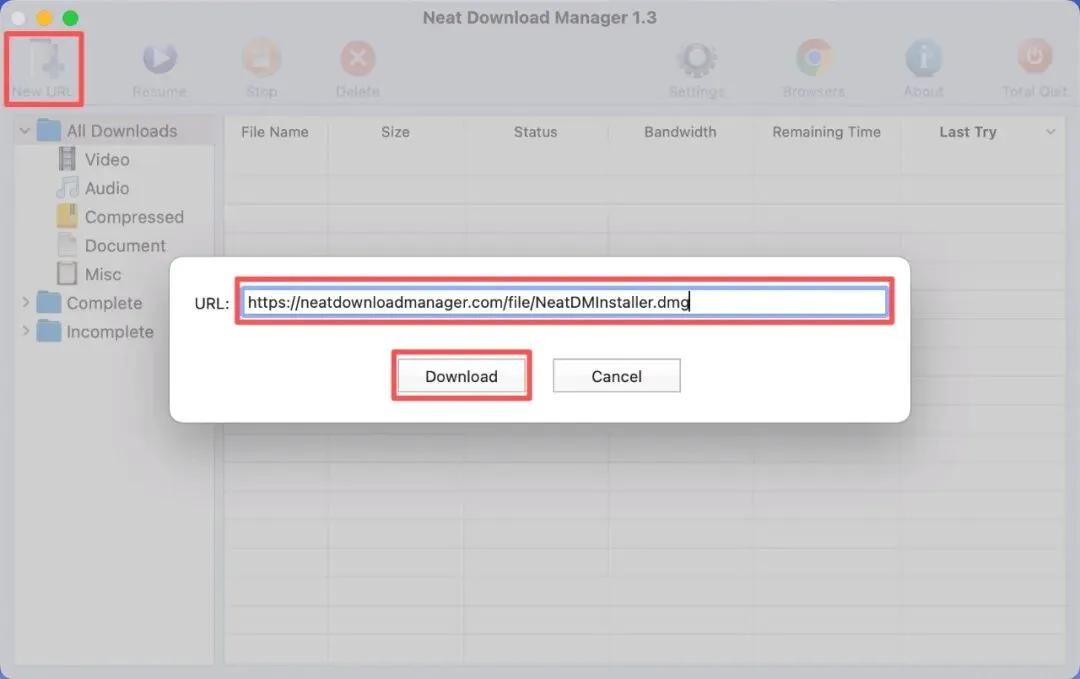Select the Video category label
Screen dimensions: 1080x679
[107, 160]
